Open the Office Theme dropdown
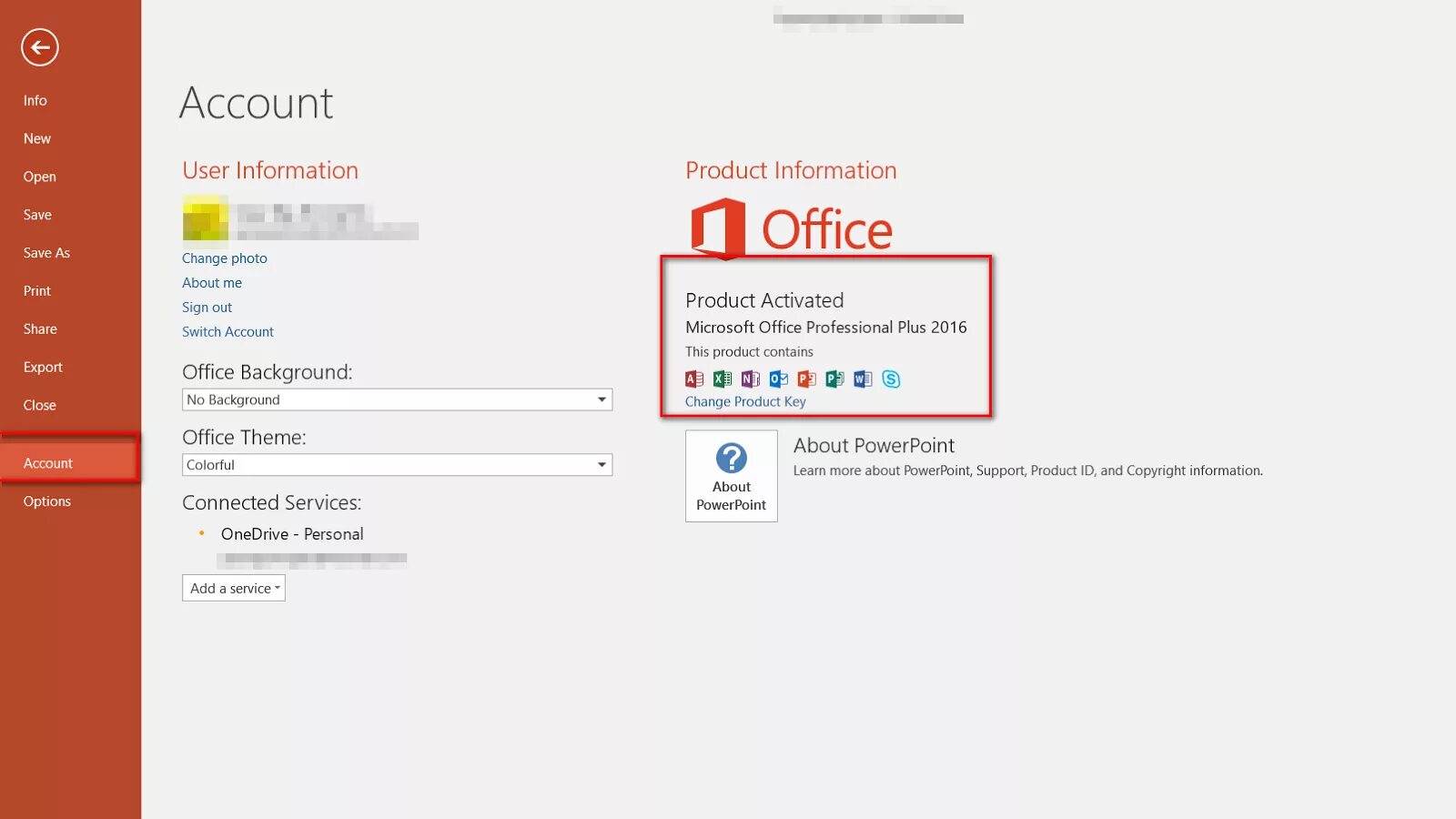 [x=397, y=465]
